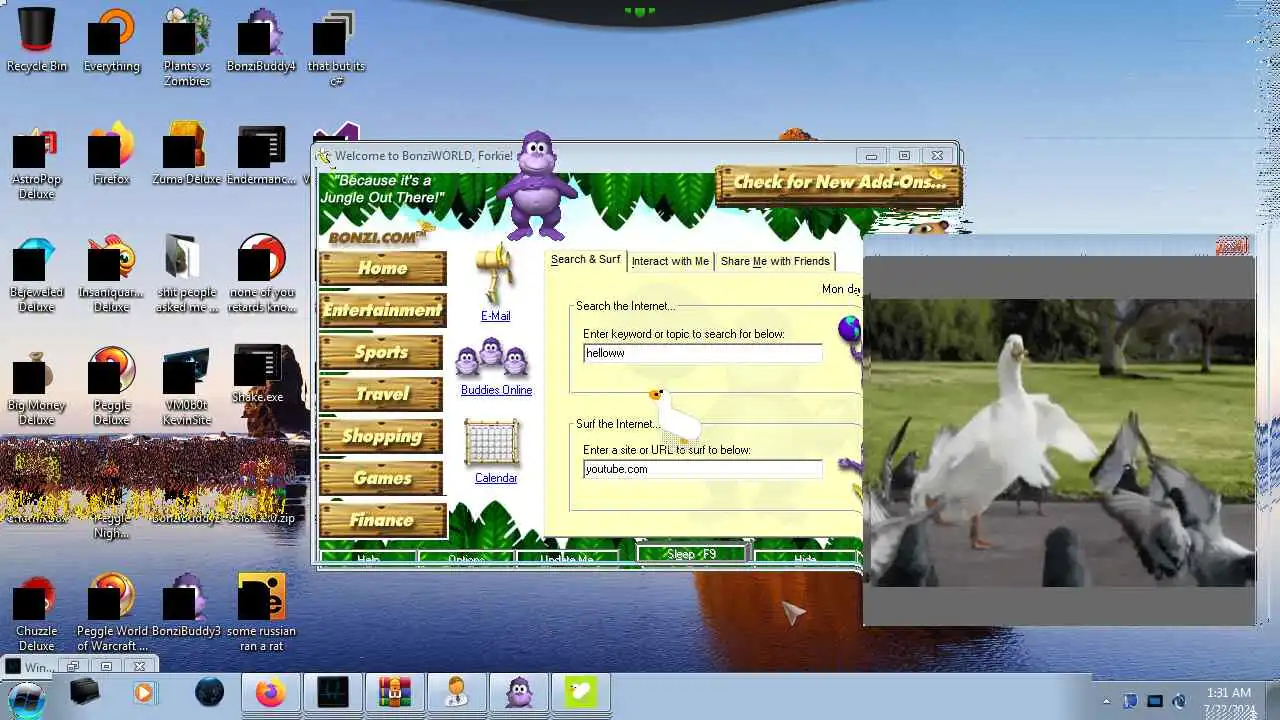The height and width of the screenshot is (720, 1280).
Task: Open Bejeweled Deluxe desktop shortcut
Action: point(37,273)
